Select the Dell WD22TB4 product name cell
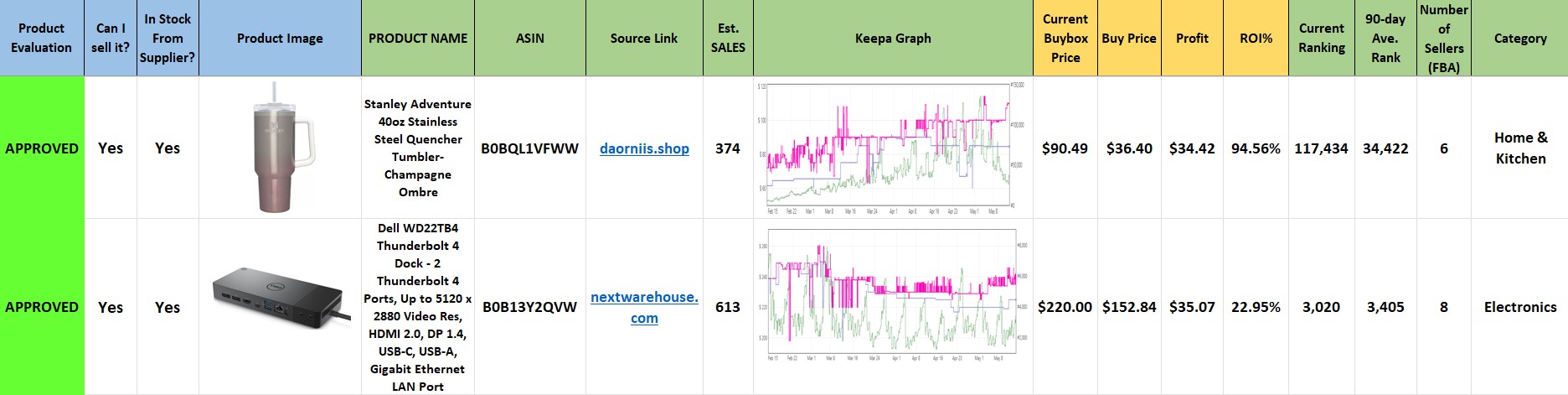Image resolution: width=1568 pixels, height=395 pixels. 418,307
